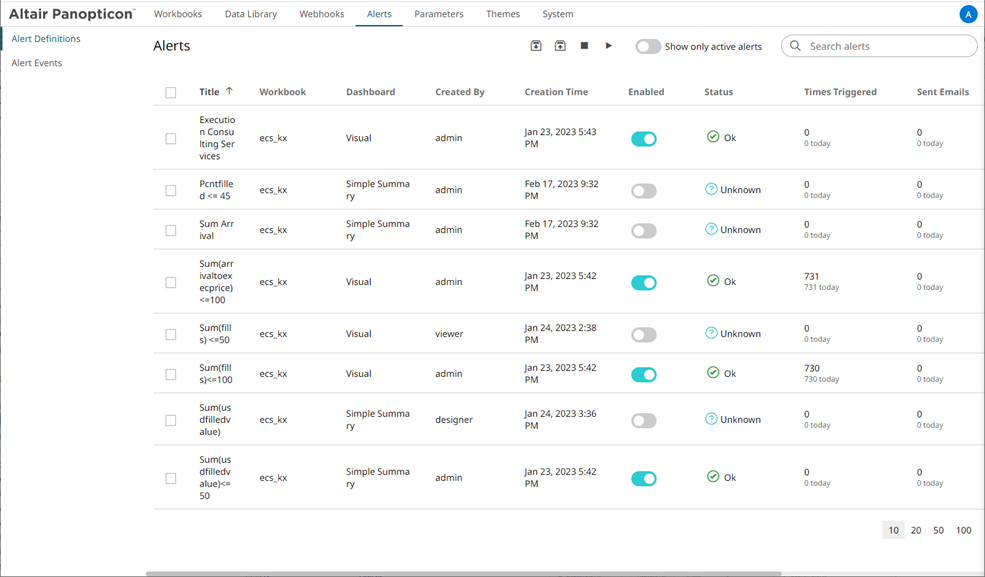
Task: Open the Workbooks tab
Action: [x=178, y=14]
